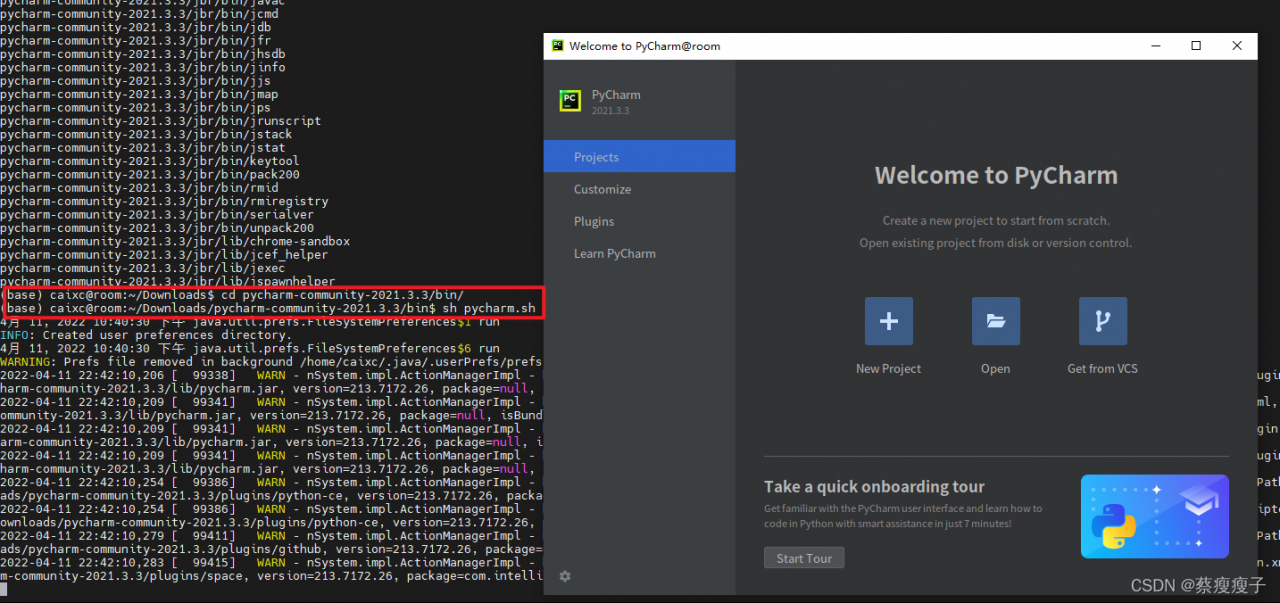
Task: Click the PyCharm title bar app icon
Action: 557,46
